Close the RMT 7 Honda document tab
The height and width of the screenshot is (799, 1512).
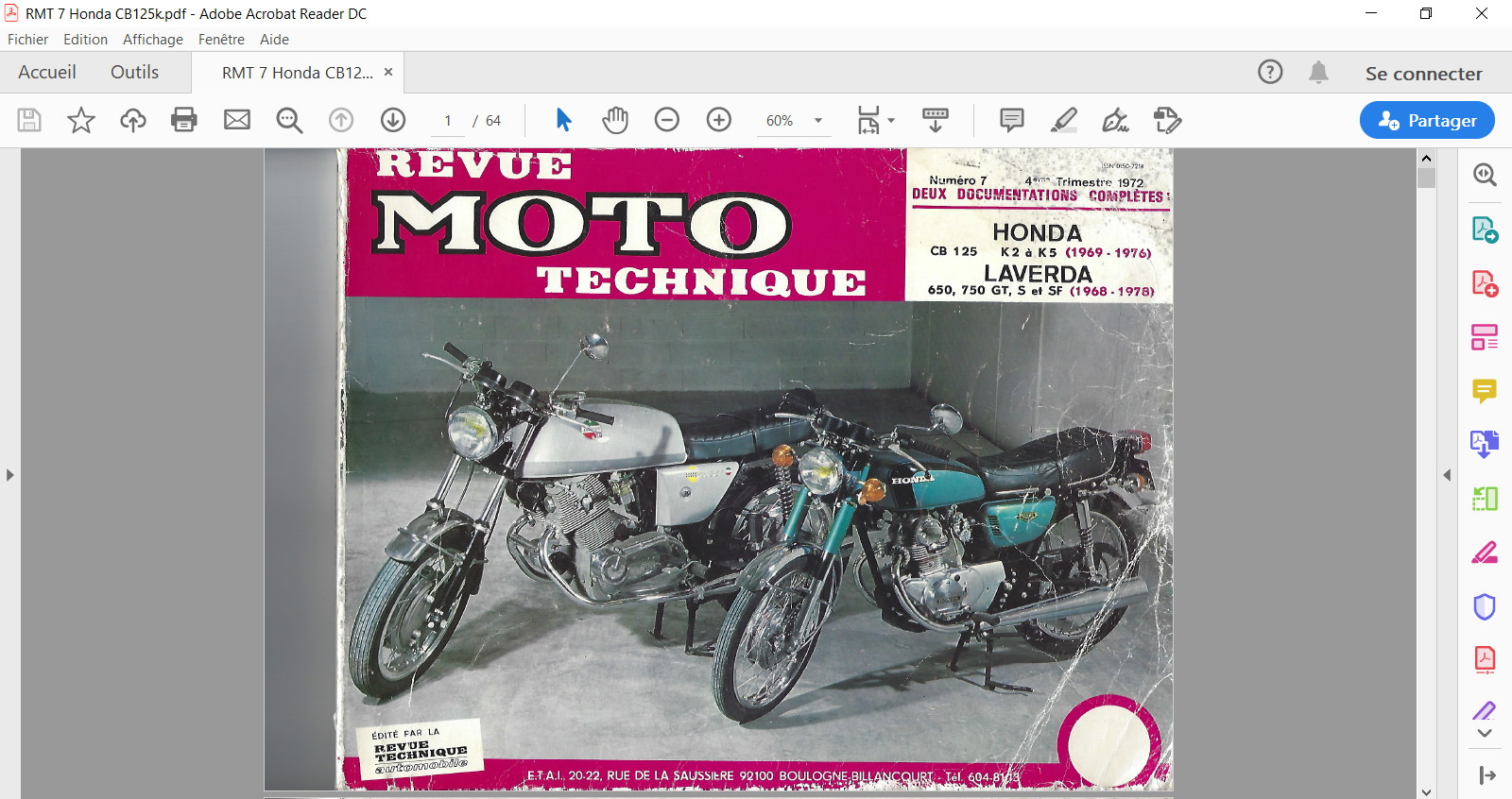388,72
